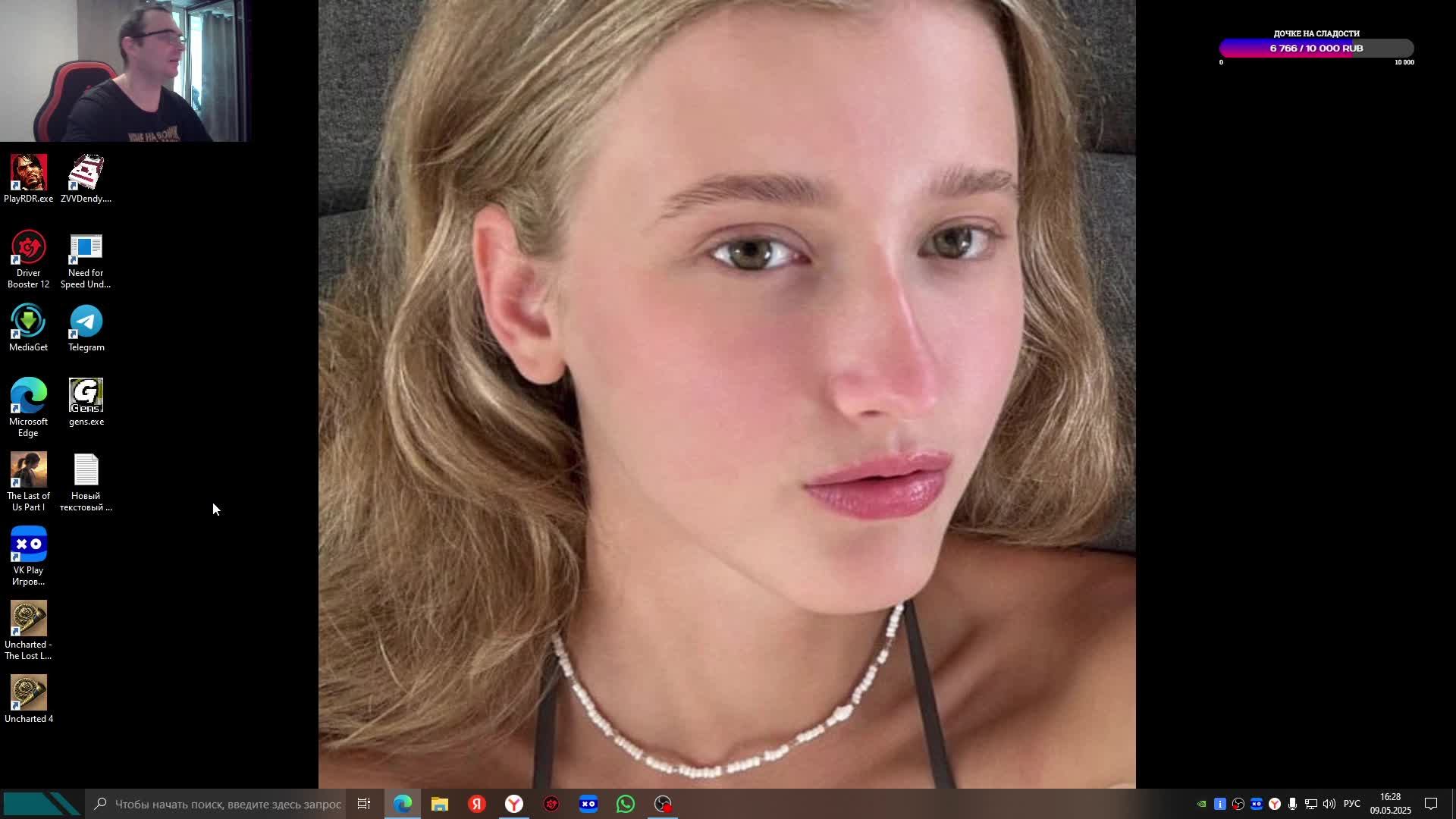Open VK Play from the taskbar

588,804
